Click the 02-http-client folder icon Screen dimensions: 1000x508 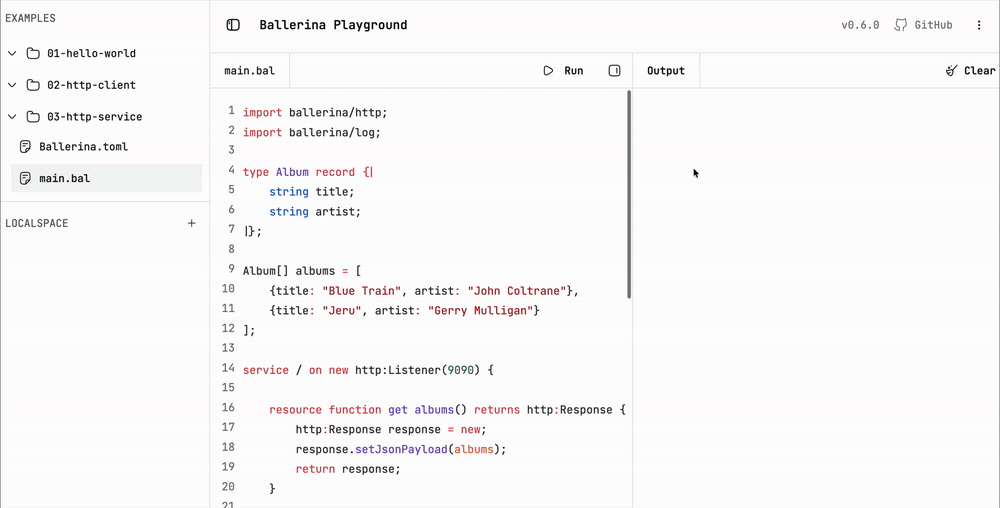click(x=33, y=85)
